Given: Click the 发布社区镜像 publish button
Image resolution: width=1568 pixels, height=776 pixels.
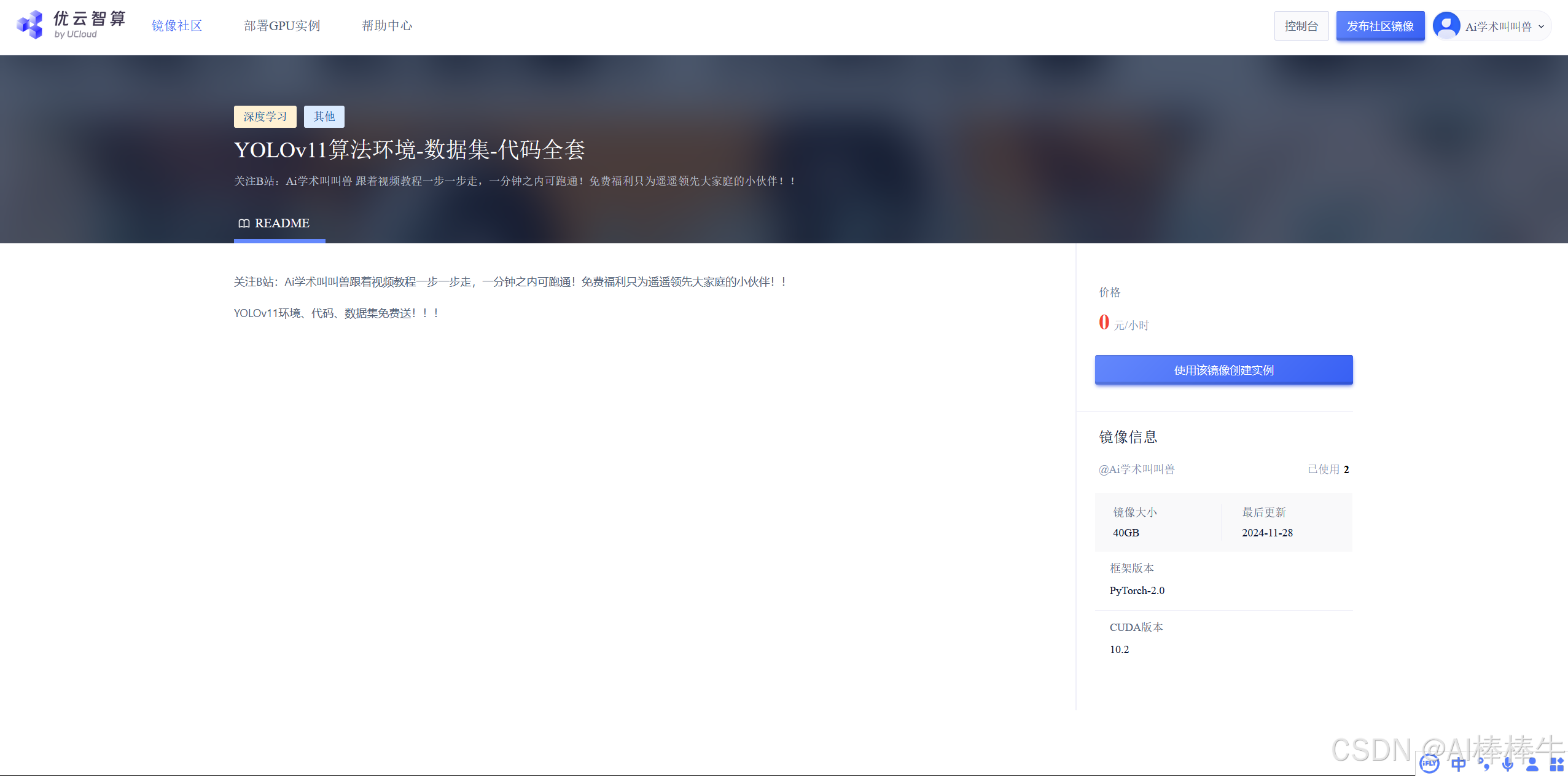Looking at the screenshot, I should [1380, 26].
